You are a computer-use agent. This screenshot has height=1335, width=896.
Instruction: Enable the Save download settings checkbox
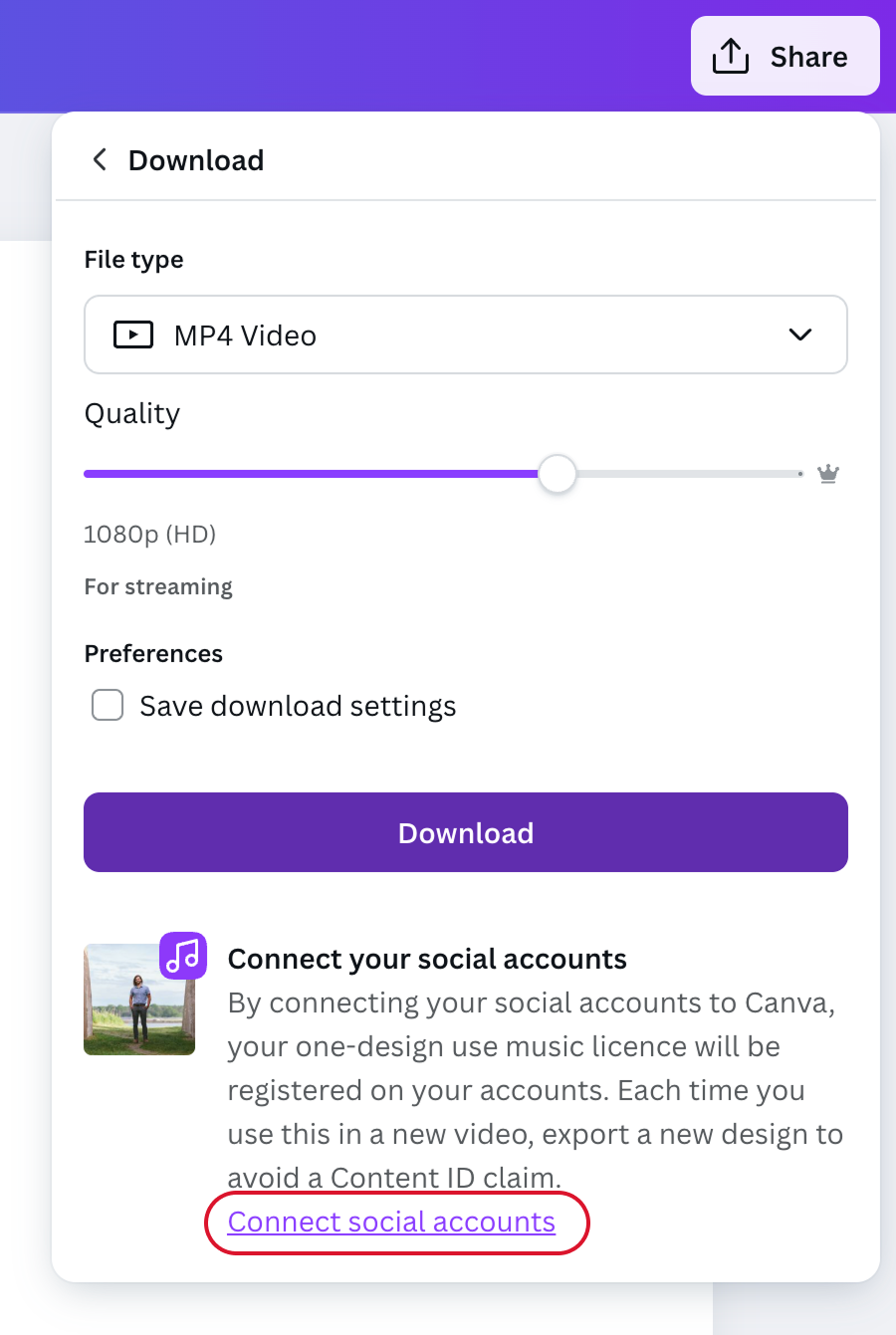point(108,705)
